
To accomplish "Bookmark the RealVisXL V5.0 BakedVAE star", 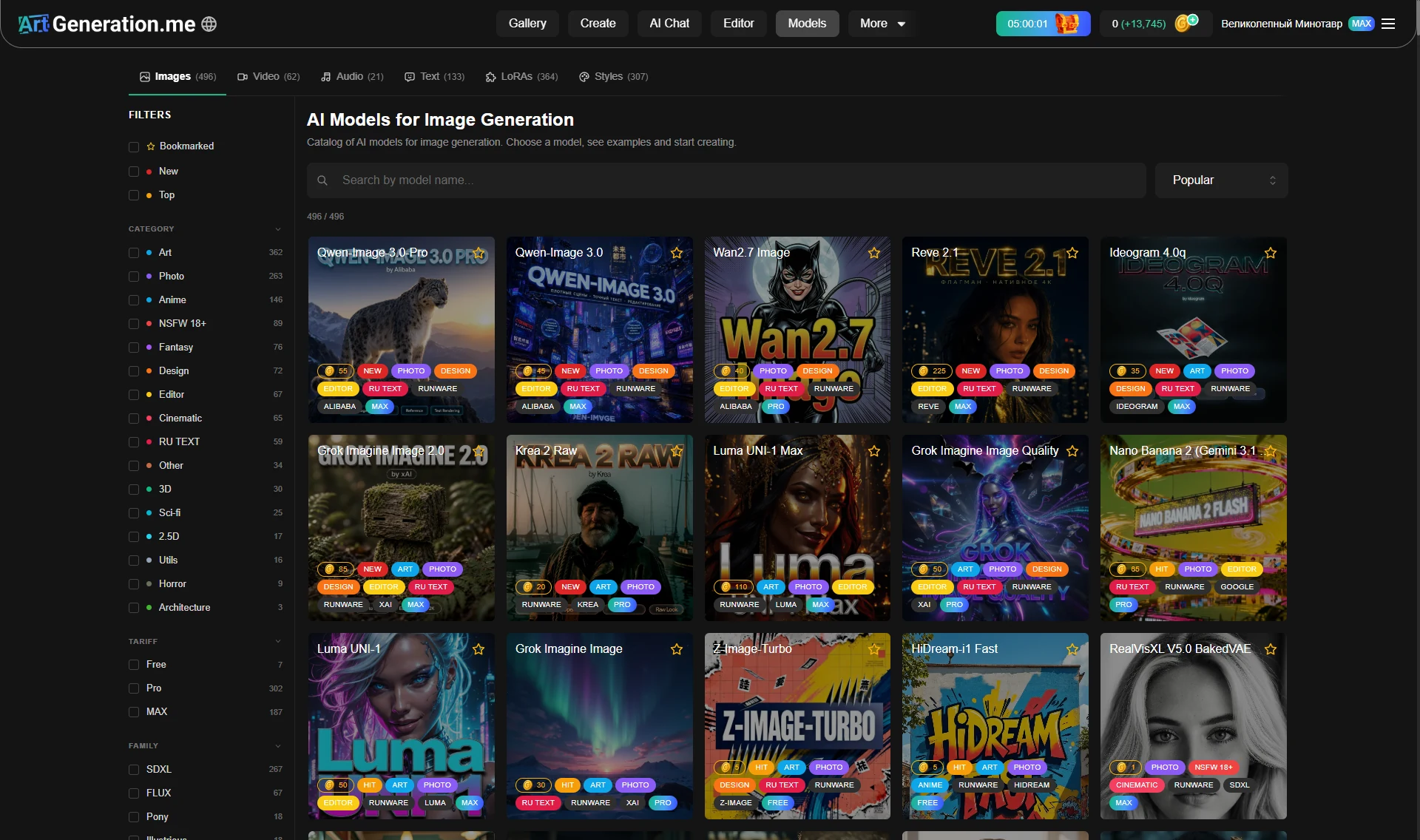I will 1271,649.
